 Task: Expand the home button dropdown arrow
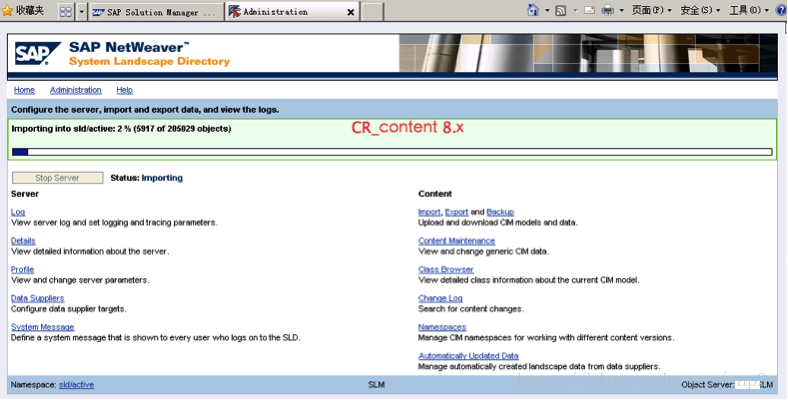click(x=547, y=11)
